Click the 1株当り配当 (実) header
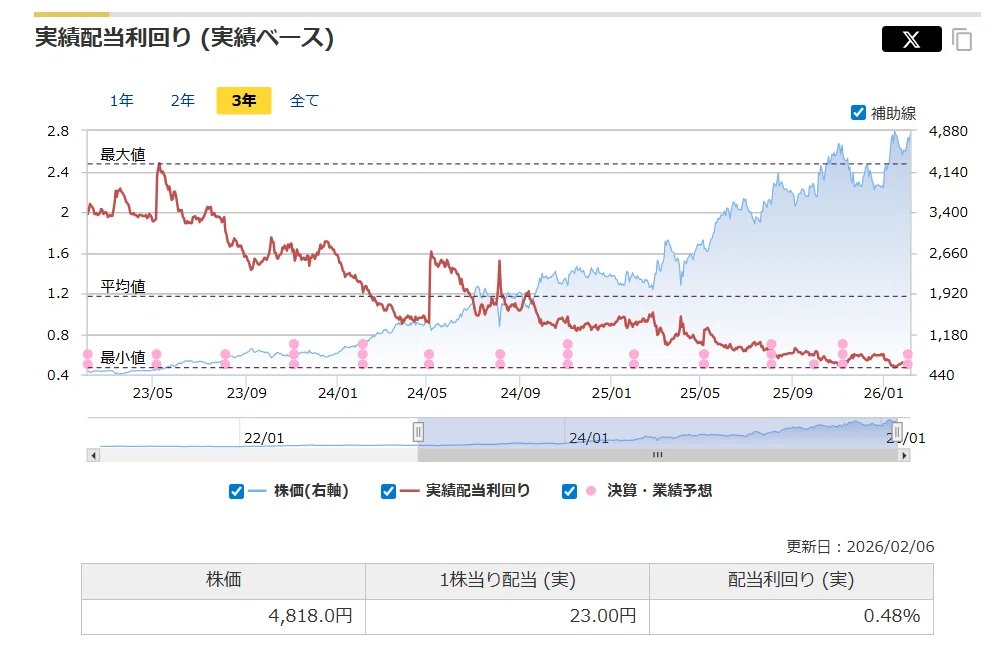This screenshot has width=1007, height=670. (507, 581)
